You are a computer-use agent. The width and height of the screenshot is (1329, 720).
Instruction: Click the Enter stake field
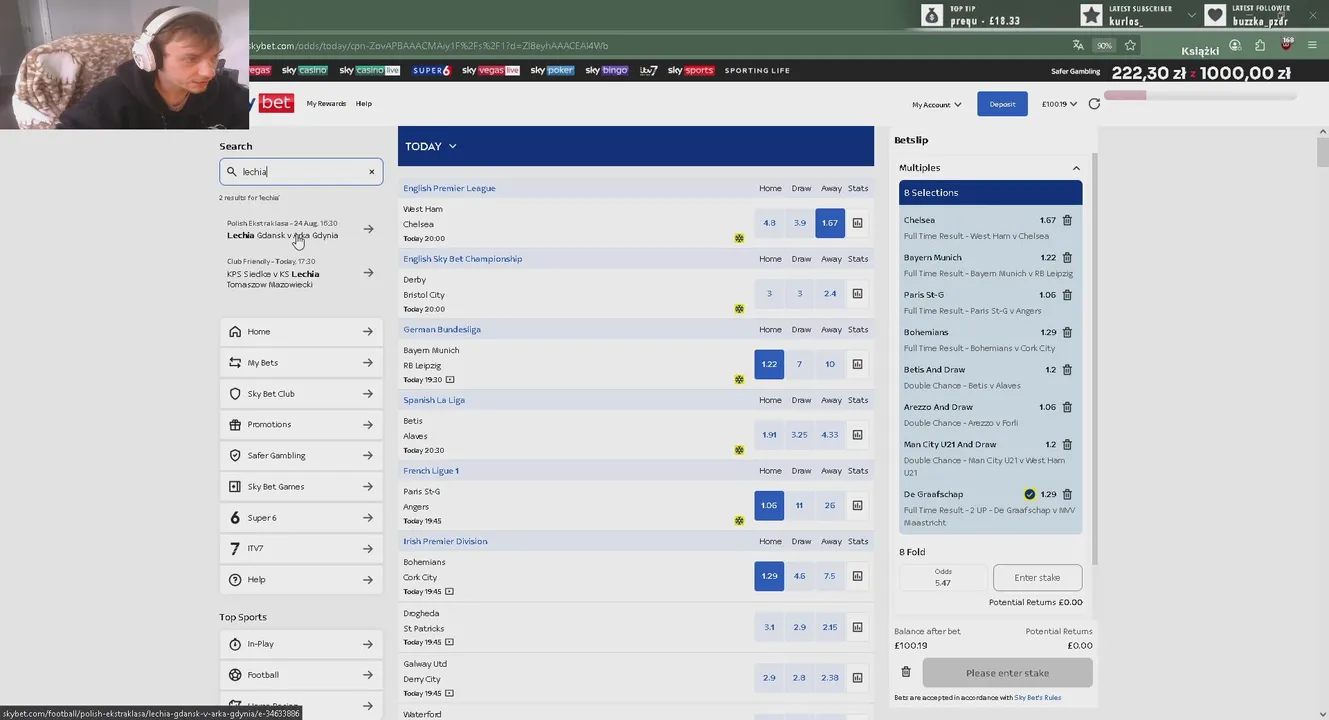[1037, 578]
